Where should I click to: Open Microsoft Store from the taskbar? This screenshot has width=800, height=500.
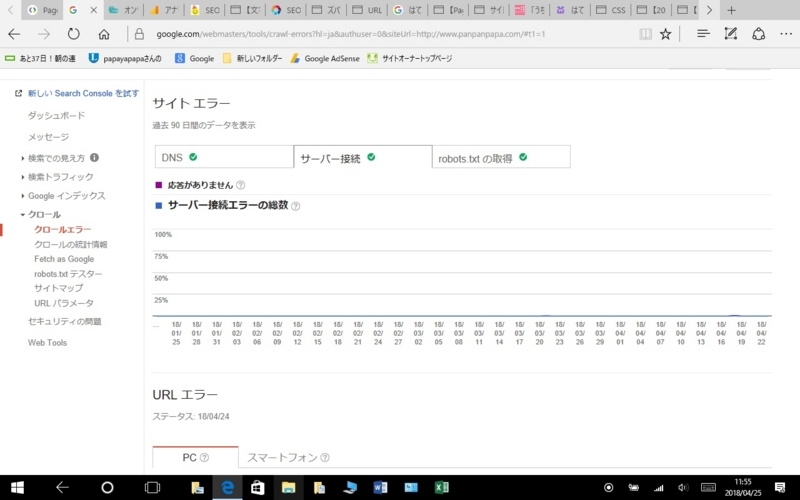[x=257, y=488]
